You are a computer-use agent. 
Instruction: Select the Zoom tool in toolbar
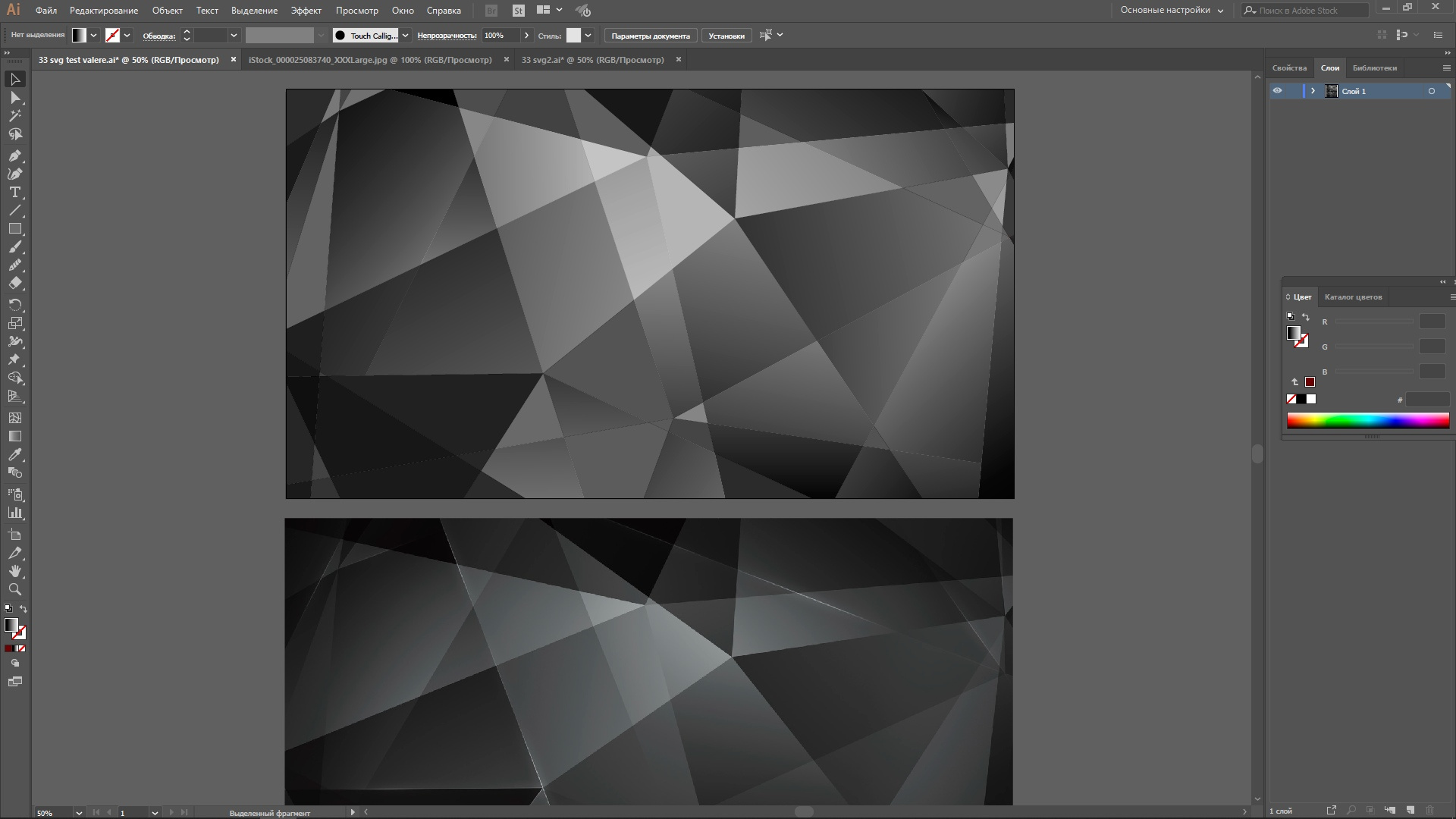click(15, 589)
